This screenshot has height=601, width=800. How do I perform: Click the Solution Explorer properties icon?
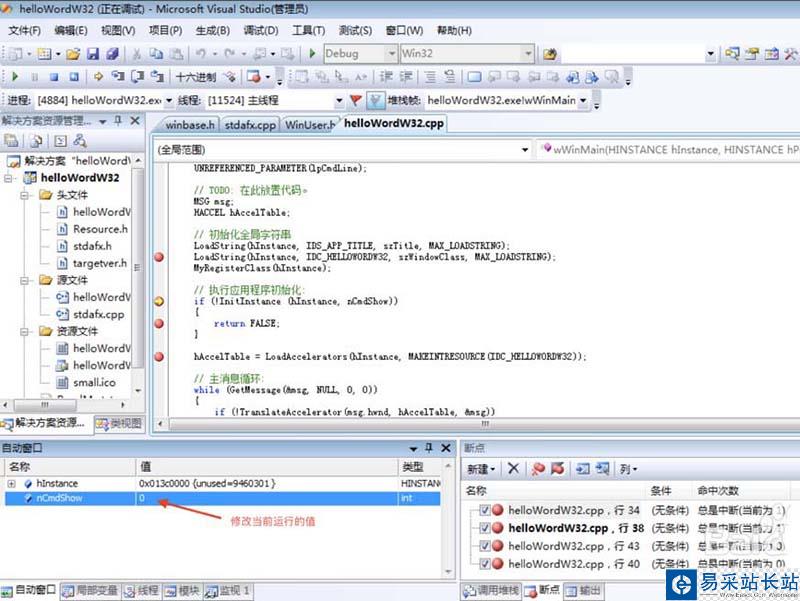pyautogui.click(x=11, y=141)
